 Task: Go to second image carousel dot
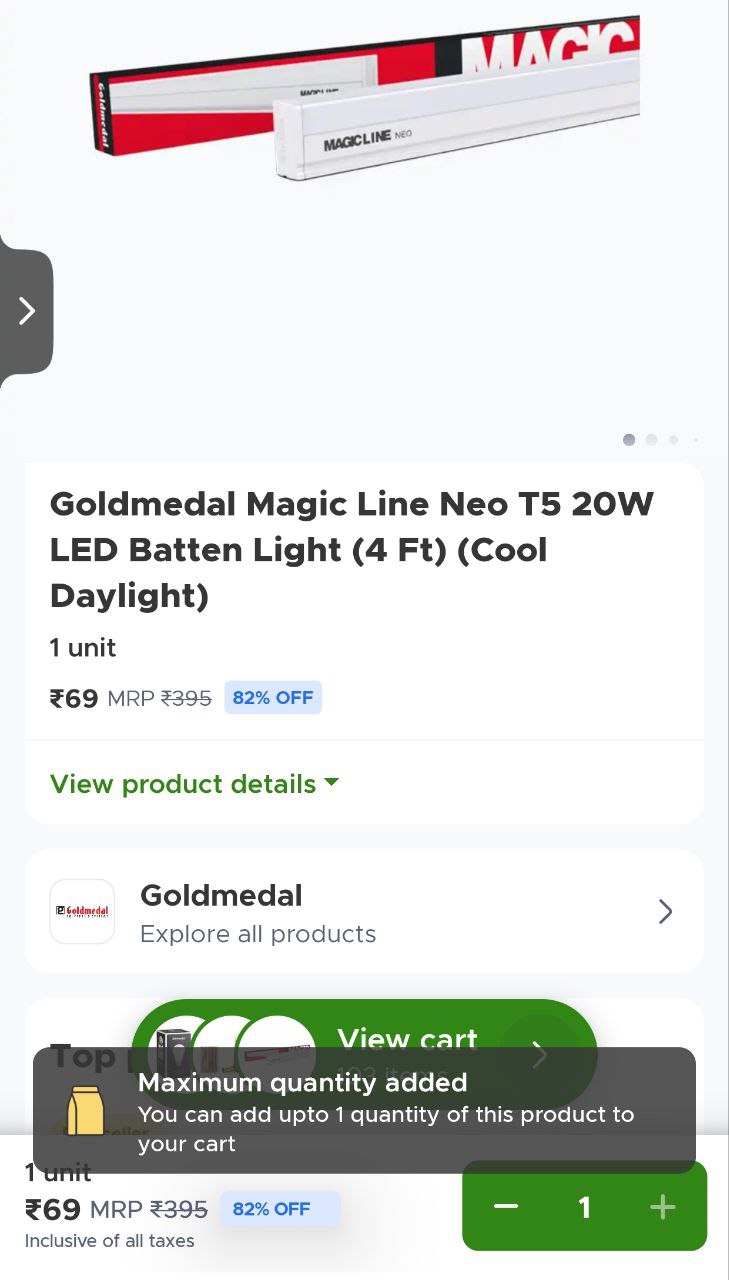click(652, 439)
